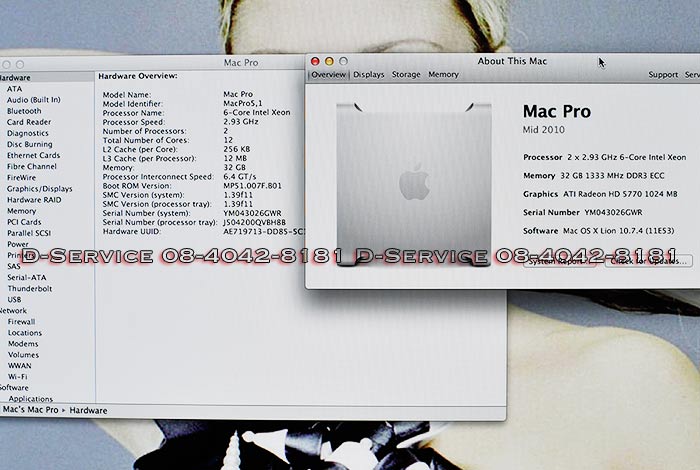Collapse the Network category in sidebar

click(x=13, y=311)
